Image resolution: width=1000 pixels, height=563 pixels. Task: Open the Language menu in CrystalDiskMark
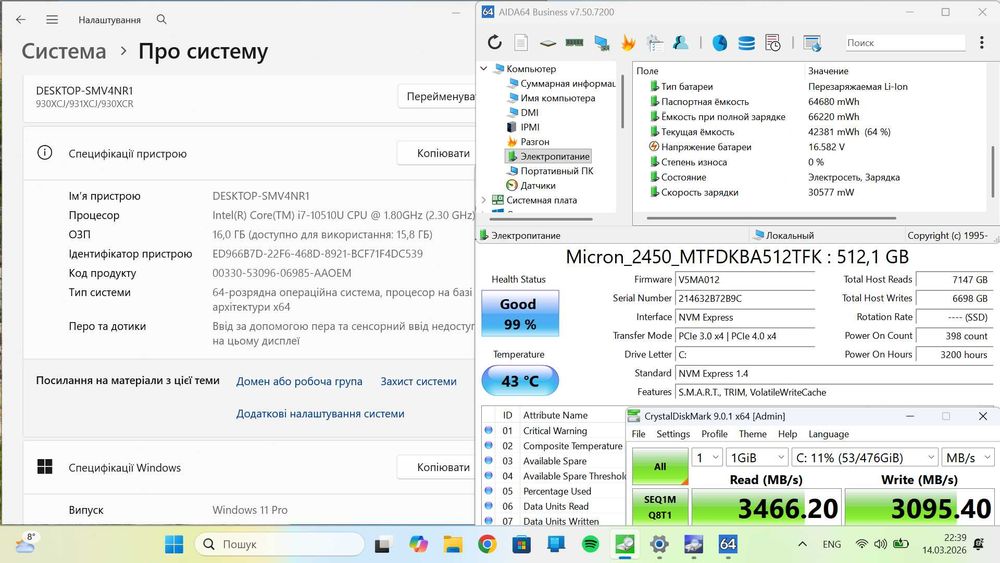pyautogui.click(x=828, y=434)
